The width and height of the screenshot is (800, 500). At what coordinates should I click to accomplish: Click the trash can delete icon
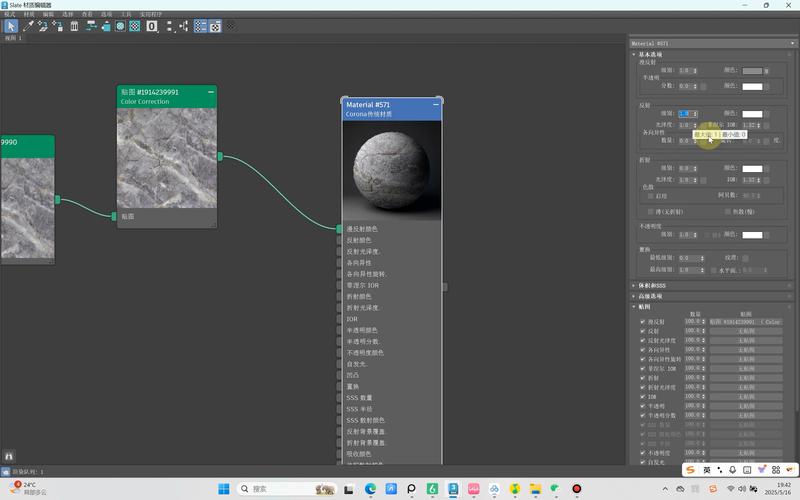pos(74,26)
